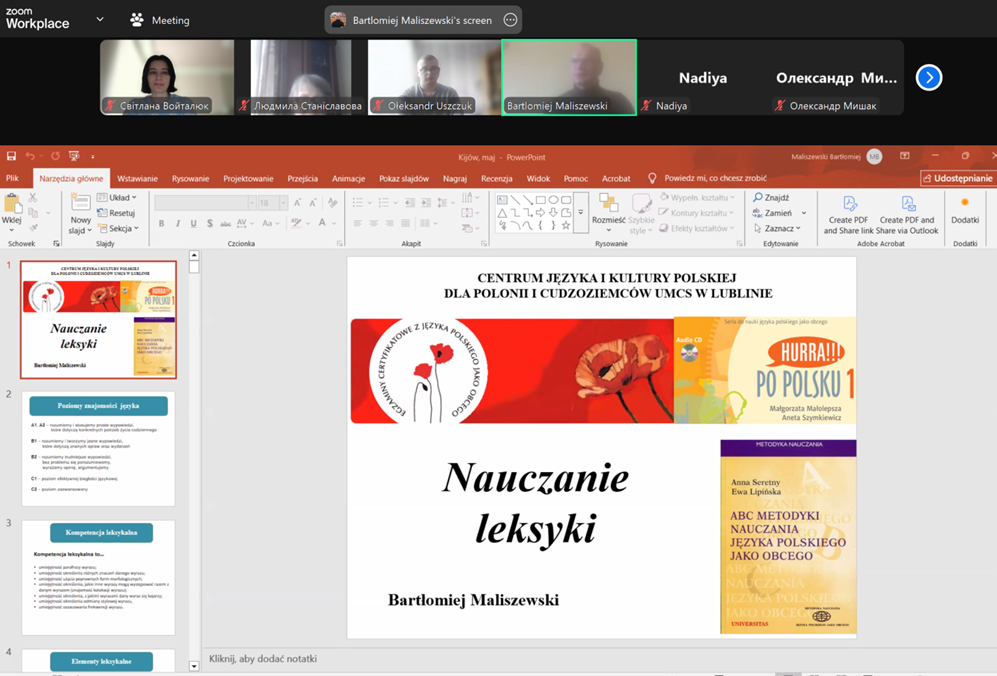Open the Plik menu

[12, 179]
